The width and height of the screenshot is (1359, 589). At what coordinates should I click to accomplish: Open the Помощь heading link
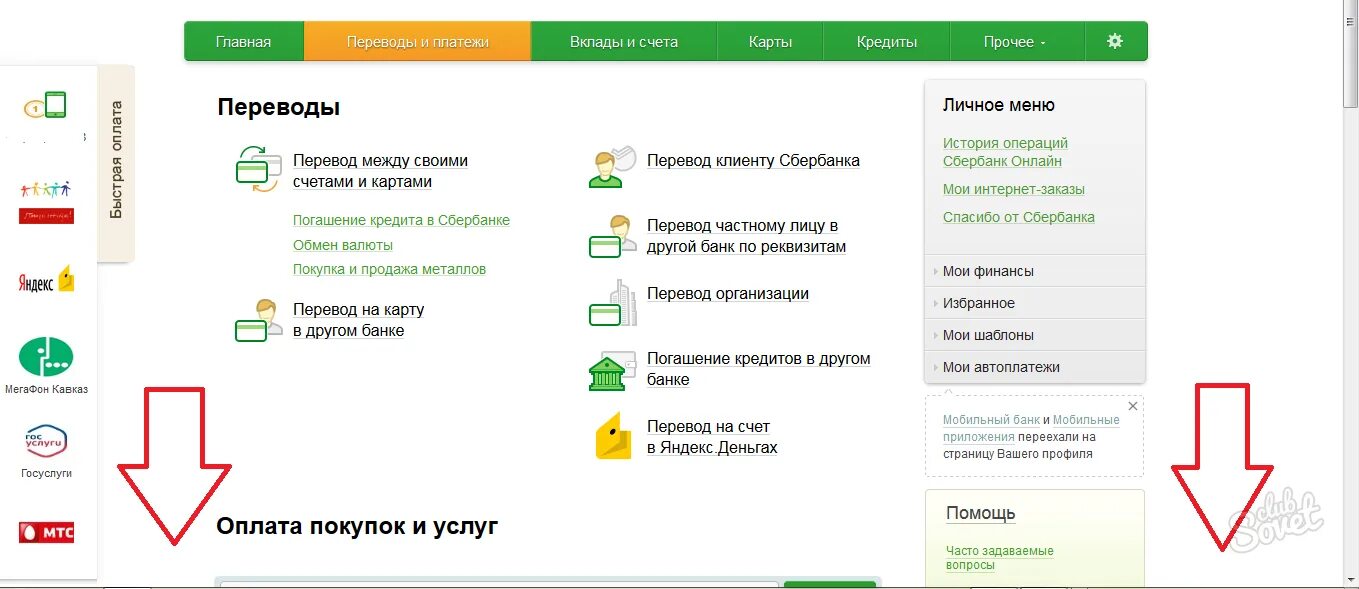point(981,513)
